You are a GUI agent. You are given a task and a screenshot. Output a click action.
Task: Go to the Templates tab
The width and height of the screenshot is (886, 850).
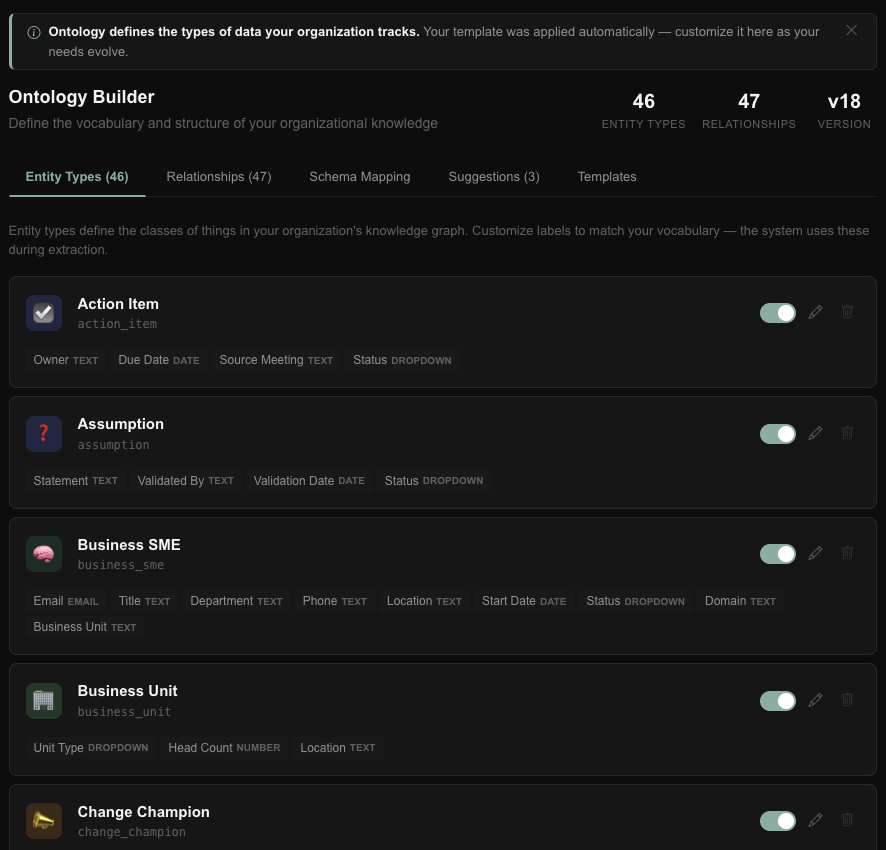coord(607,177)
